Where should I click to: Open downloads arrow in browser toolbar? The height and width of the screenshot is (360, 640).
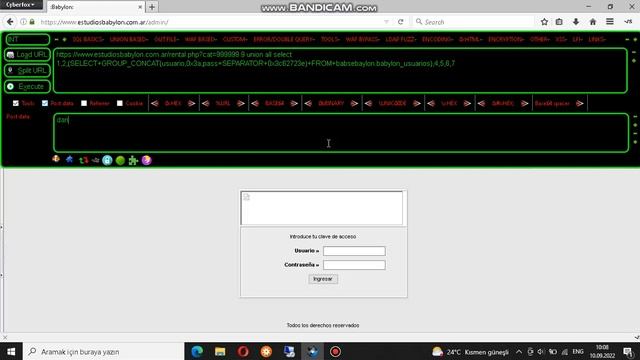tap(576, 22)
